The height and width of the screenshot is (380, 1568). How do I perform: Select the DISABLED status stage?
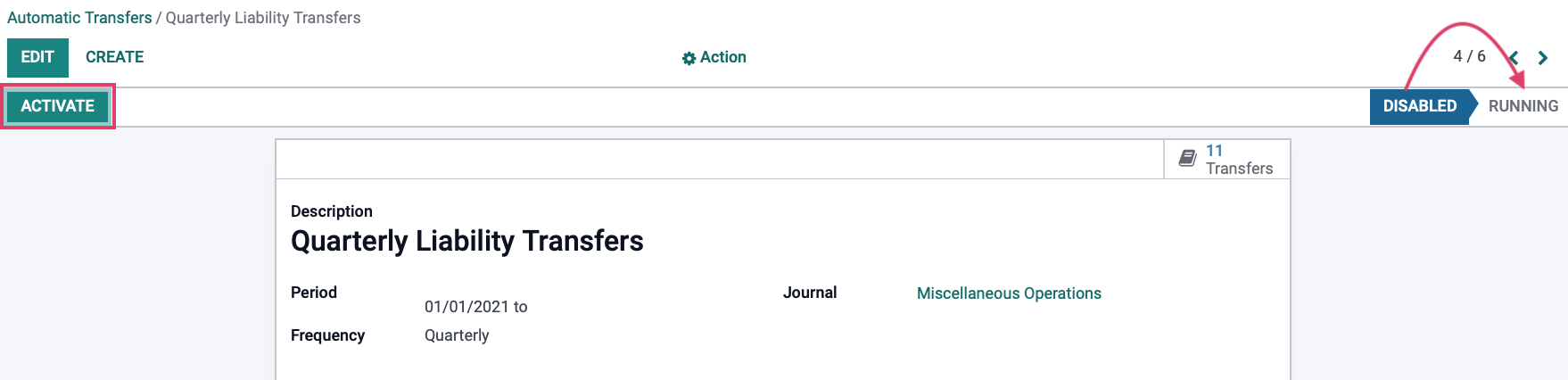click(1420, 106)
